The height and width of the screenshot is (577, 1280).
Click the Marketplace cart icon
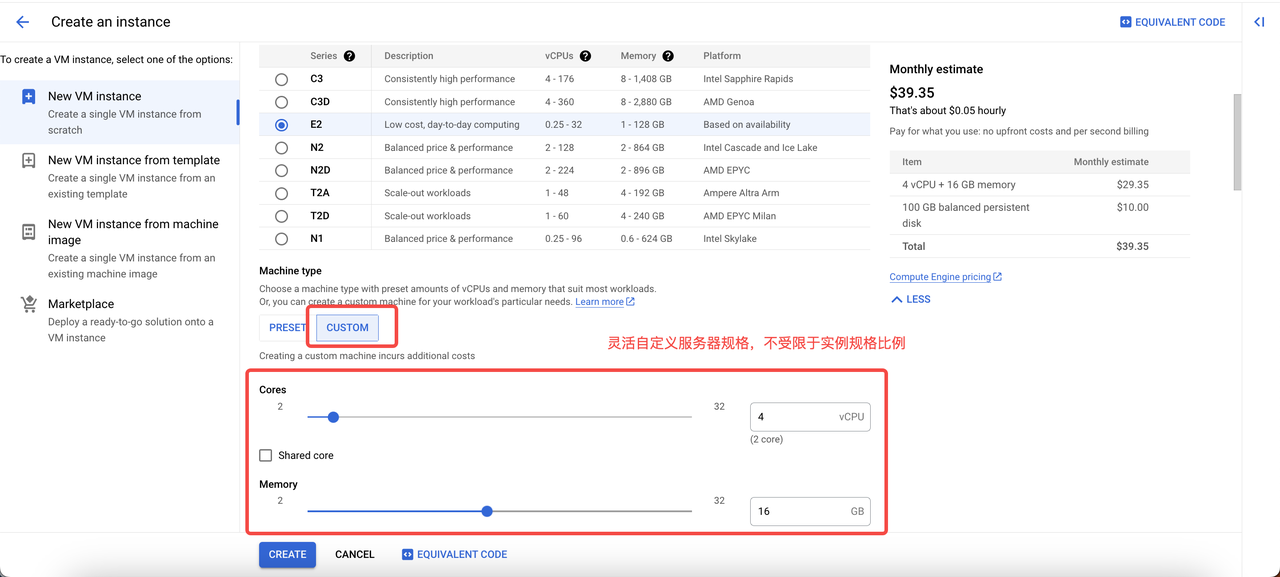(29, 305)
